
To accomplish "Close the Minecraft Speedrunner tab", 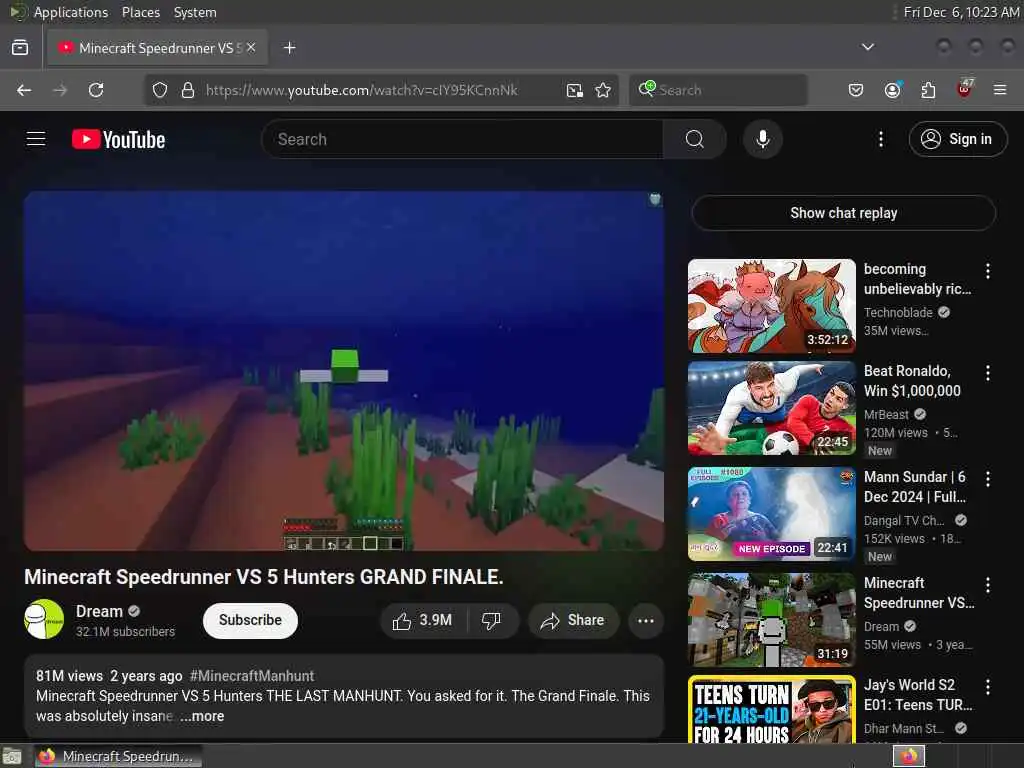I will tap(251, 47).
